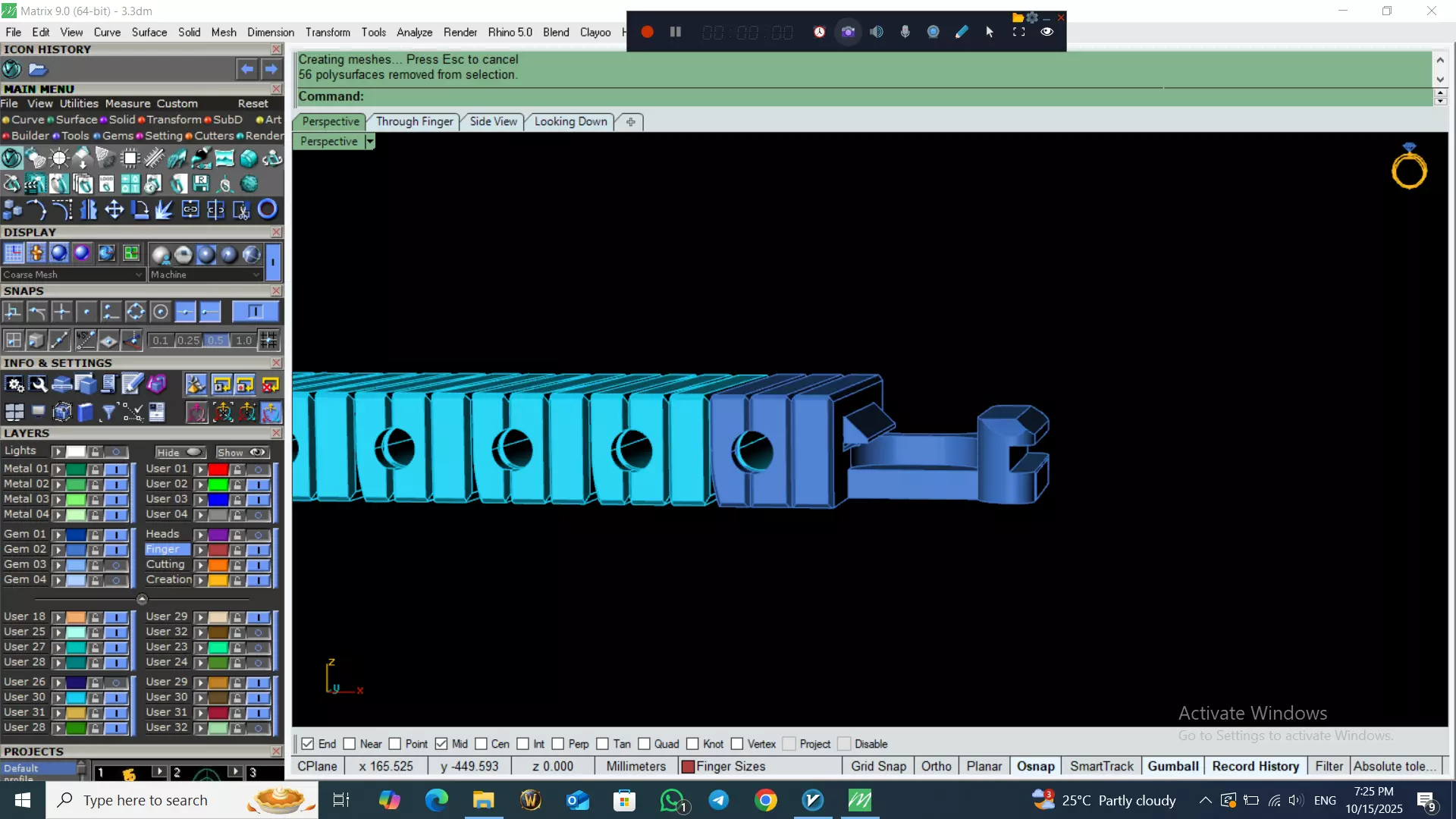This screenshot has width=1456, height=819.
Task: Click Reset in the Main Menu panel
Action: coord(253,103)
